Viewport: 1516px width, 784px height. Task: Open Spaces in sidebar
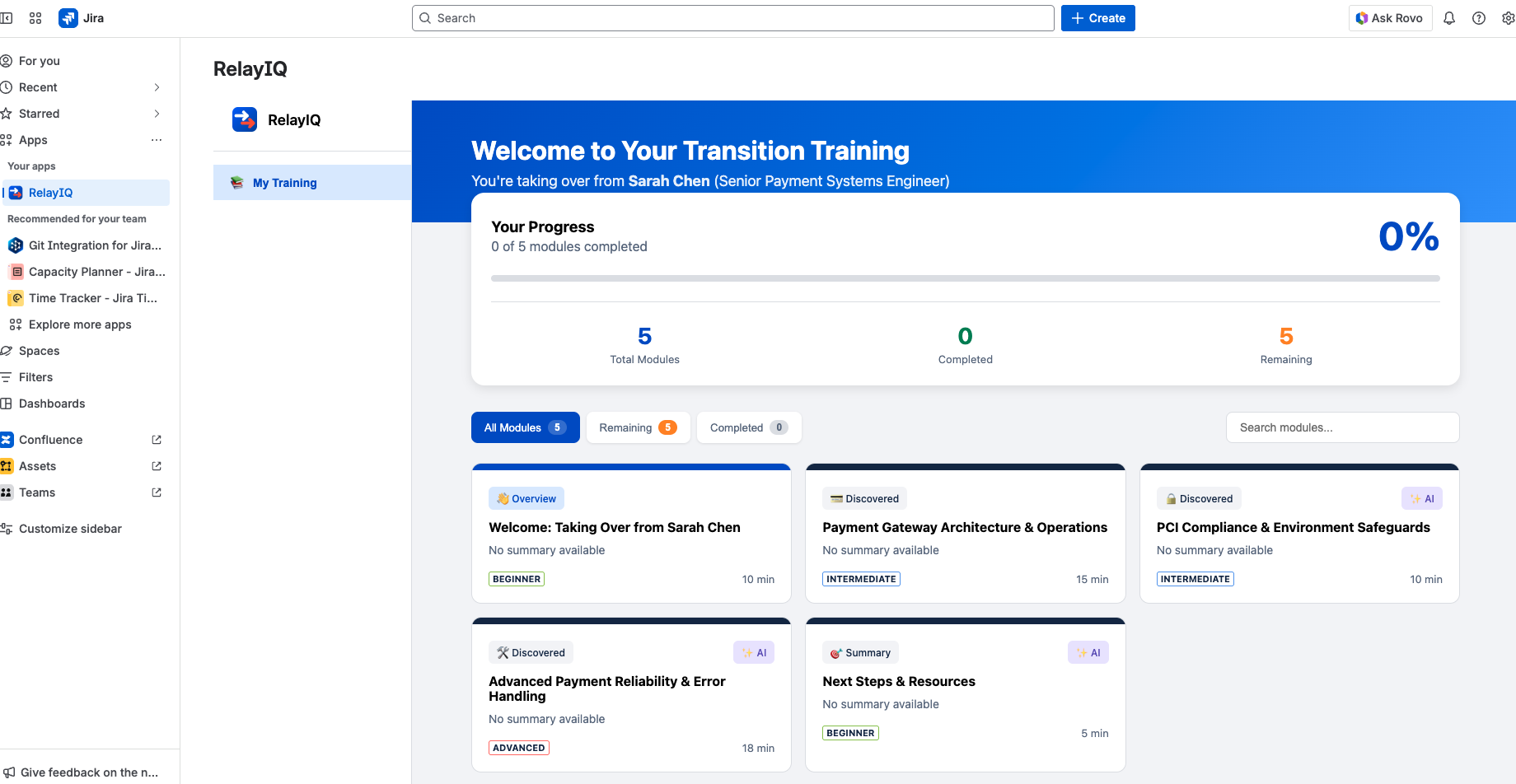(82, 351)
